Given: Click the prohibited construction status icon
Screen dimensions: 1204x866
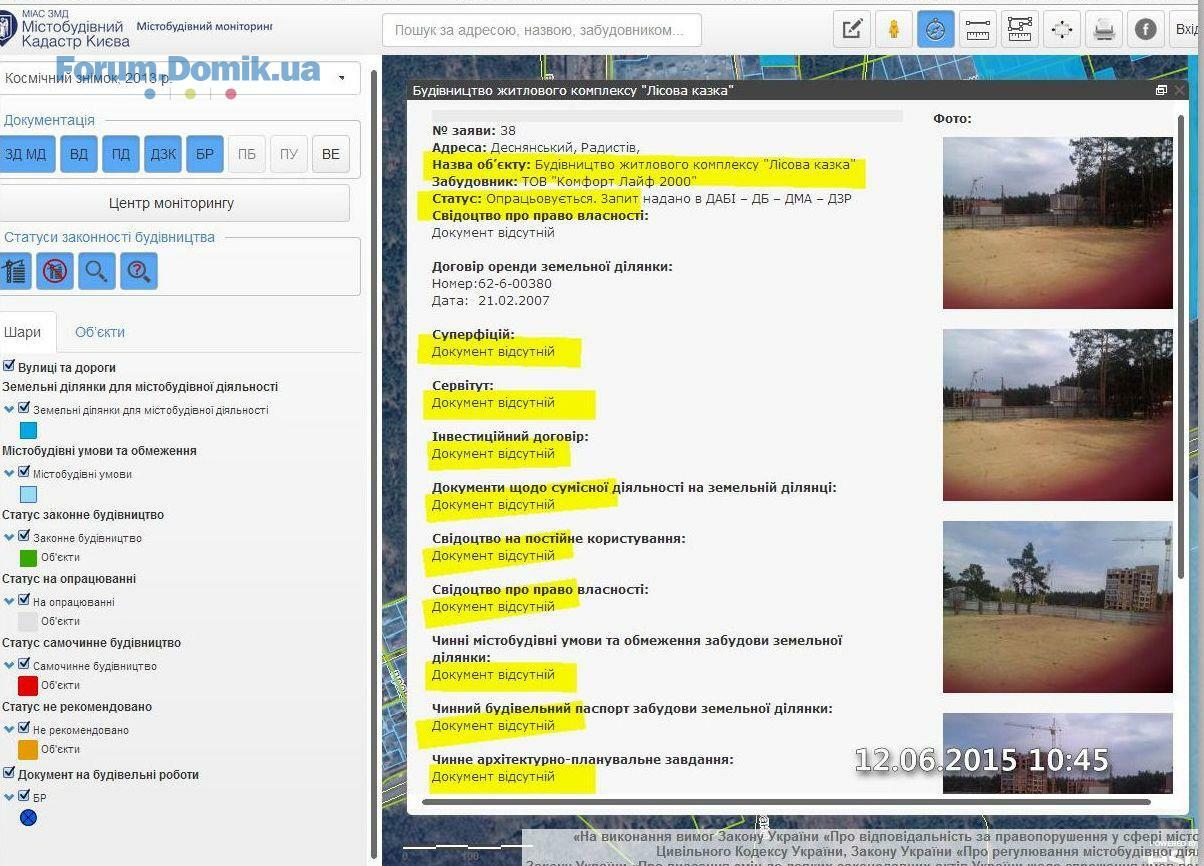Looking at the screenshot, I should tap(55, 271).
